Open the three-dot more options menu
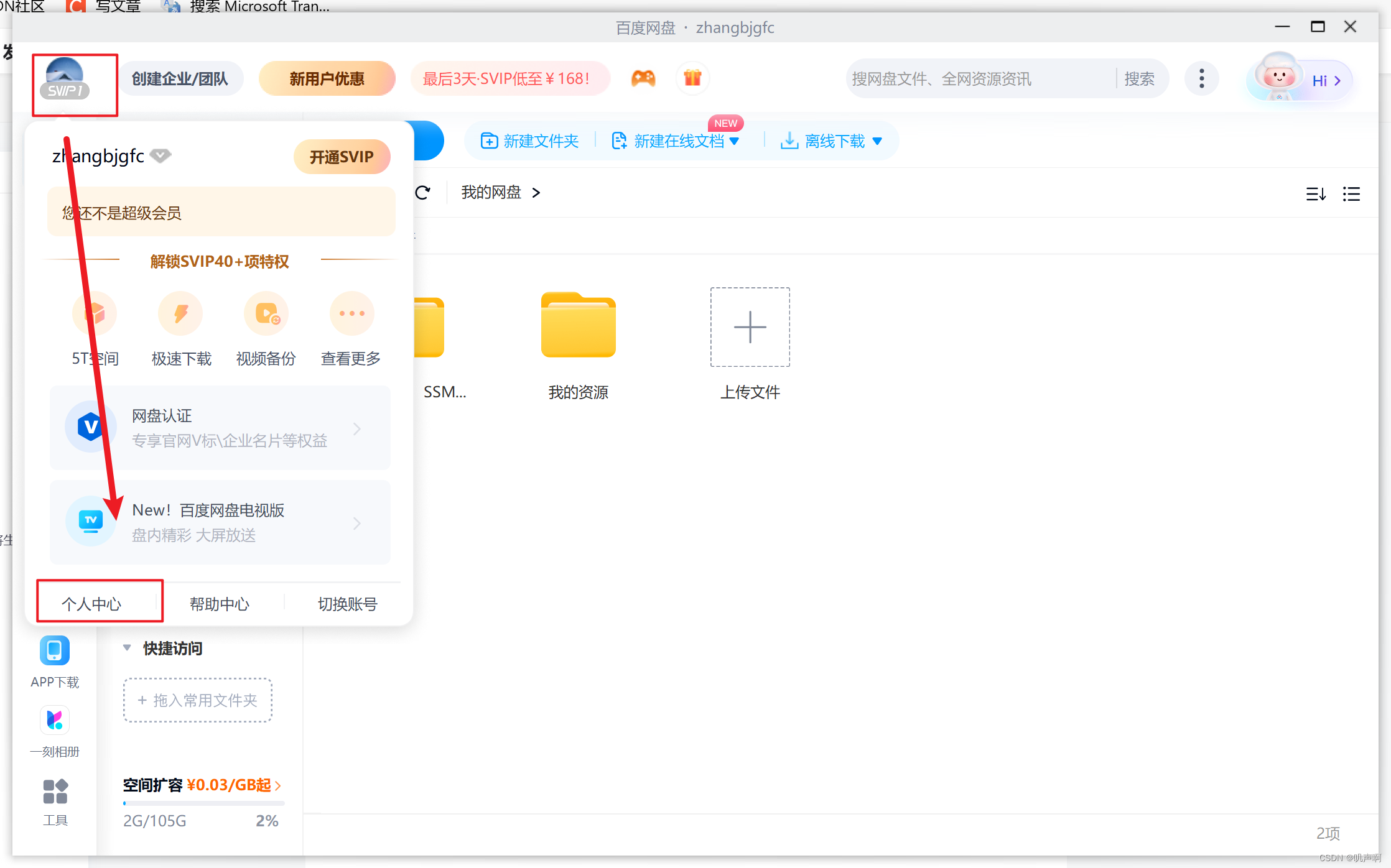The image size is (1391, 868). click(1201, 78)
